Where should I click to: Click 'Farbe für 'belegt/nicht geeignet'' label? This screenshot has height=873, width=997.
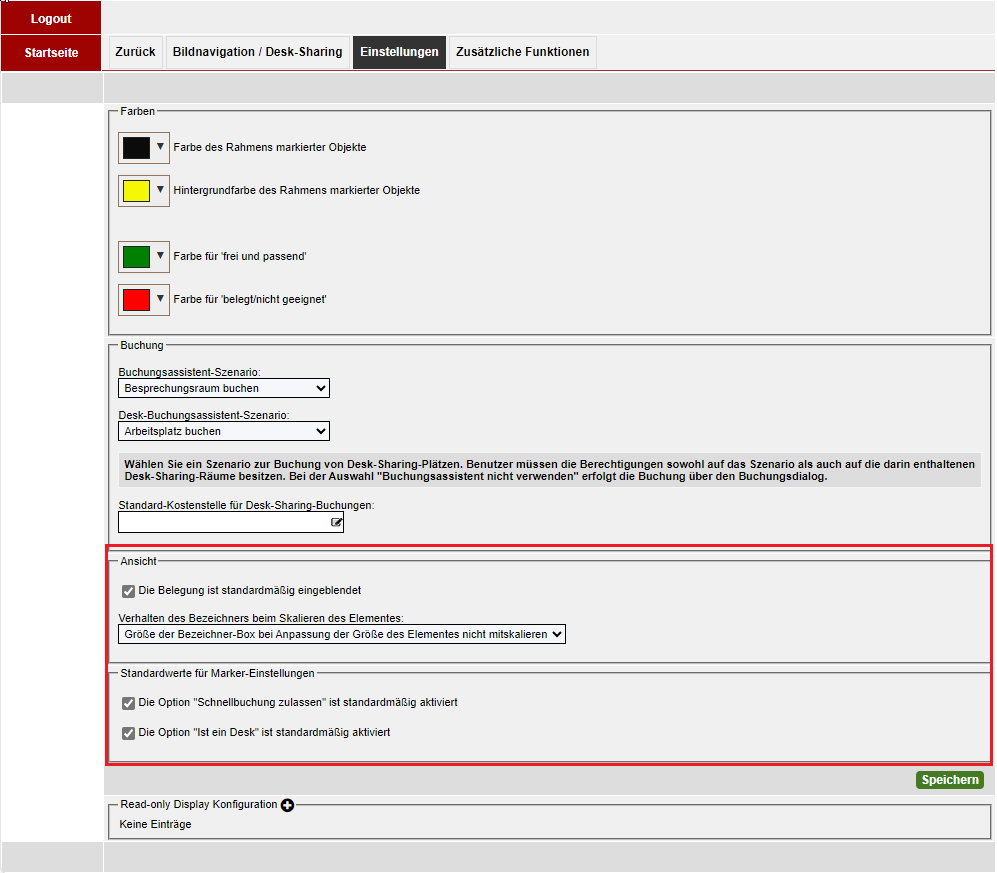click(250, 299)
